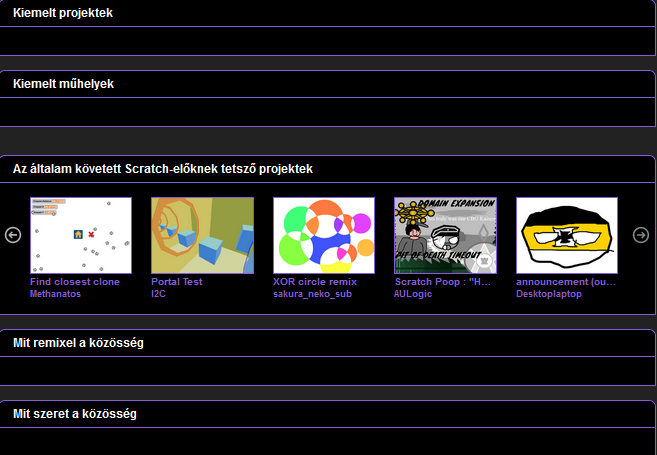Click the right carousel arrow
The image size is (657, 455).
coord(641,235)
